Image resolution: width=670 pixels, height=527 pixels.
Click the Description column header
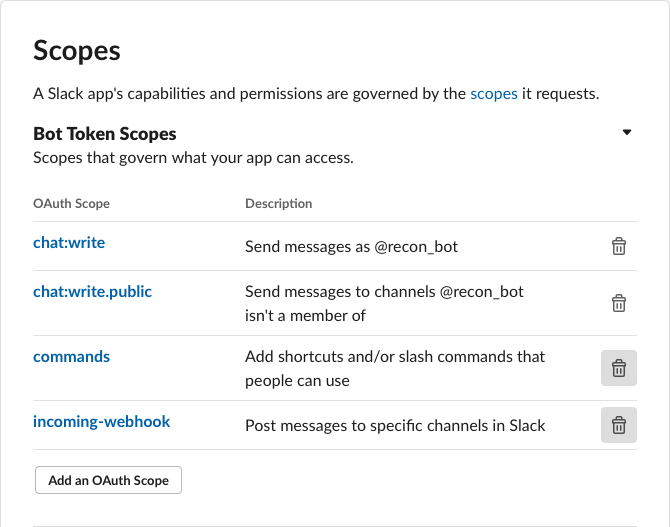[278, 203]
